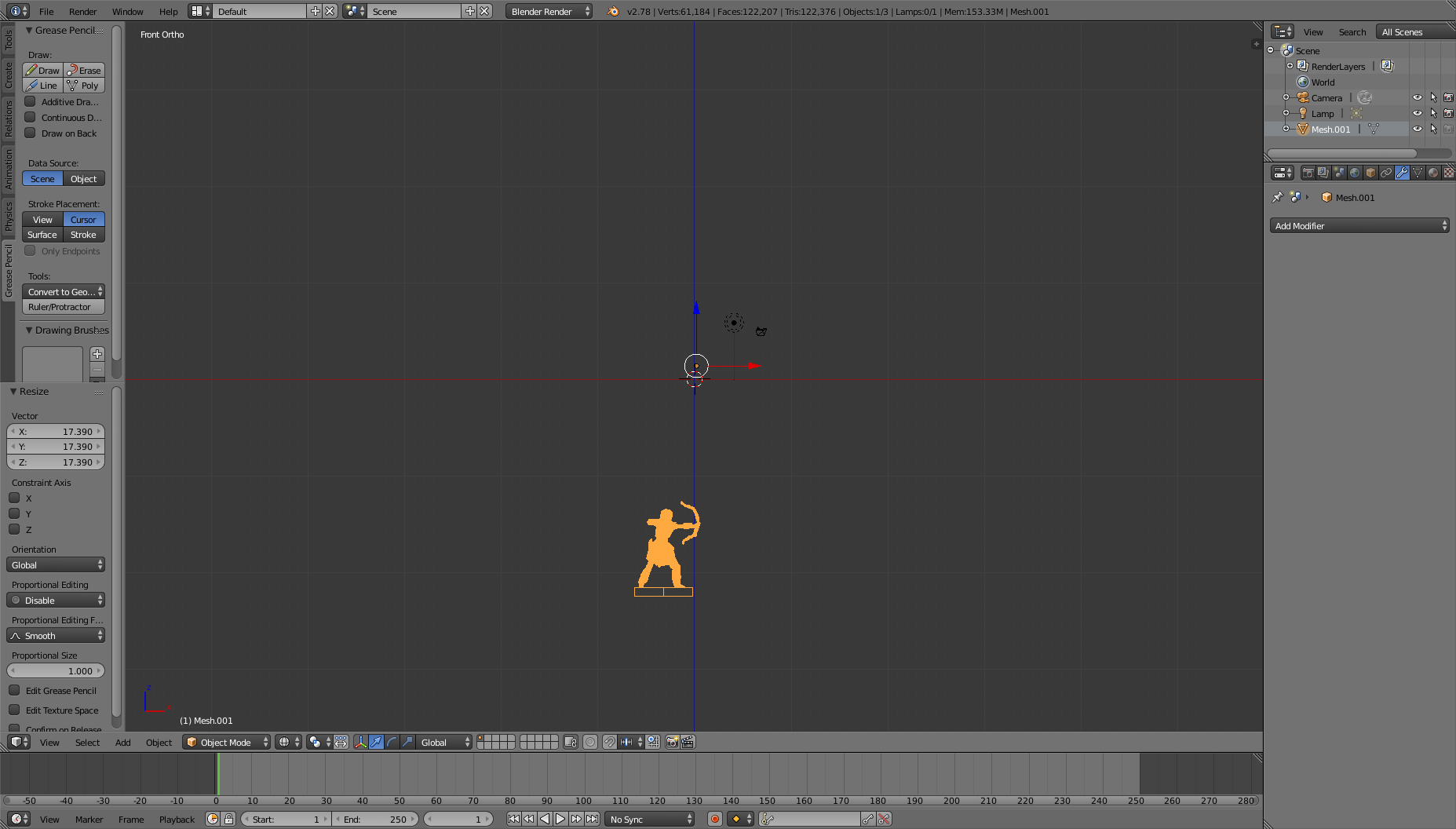Screen dimensions: 1456x829
Task: Hide the Camera object with eye icon
Action: (x=1418, y=97)
